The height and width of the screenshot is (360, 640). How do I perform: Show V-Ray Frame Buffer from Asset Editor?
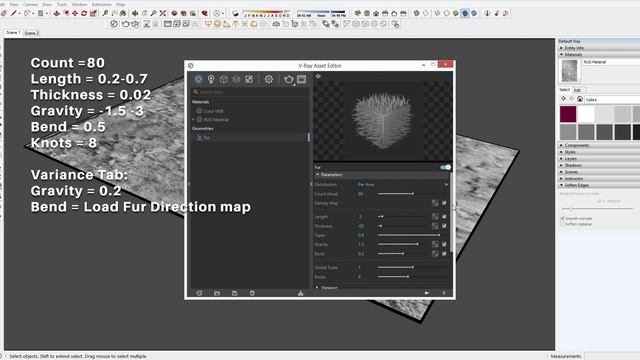click(x=302, y=79)
